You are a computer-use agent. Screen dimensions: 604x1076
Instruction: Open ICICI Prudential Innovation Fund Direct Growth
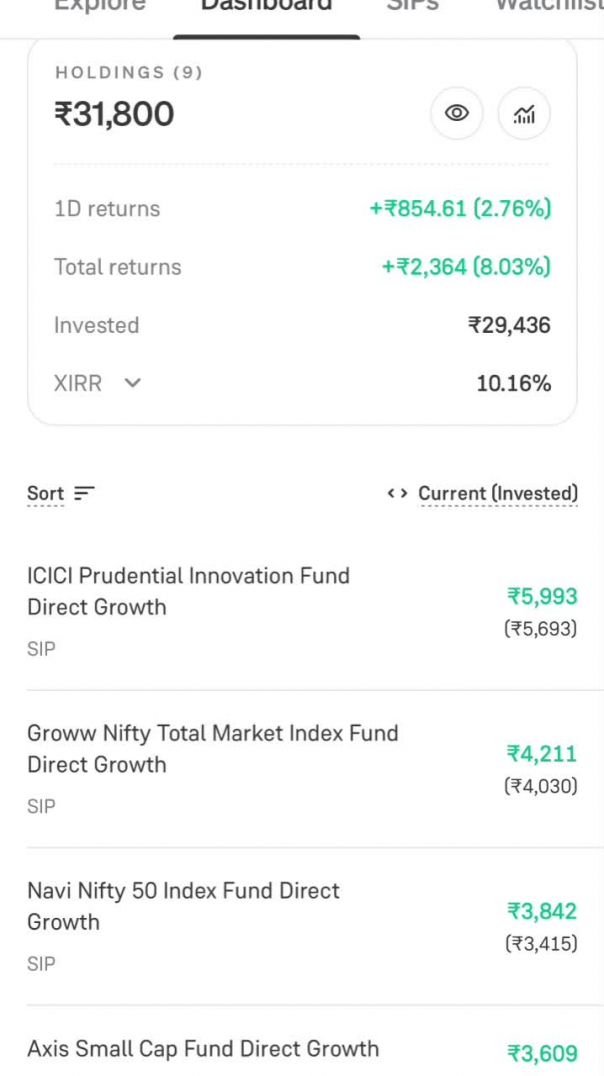click(188, 592)
